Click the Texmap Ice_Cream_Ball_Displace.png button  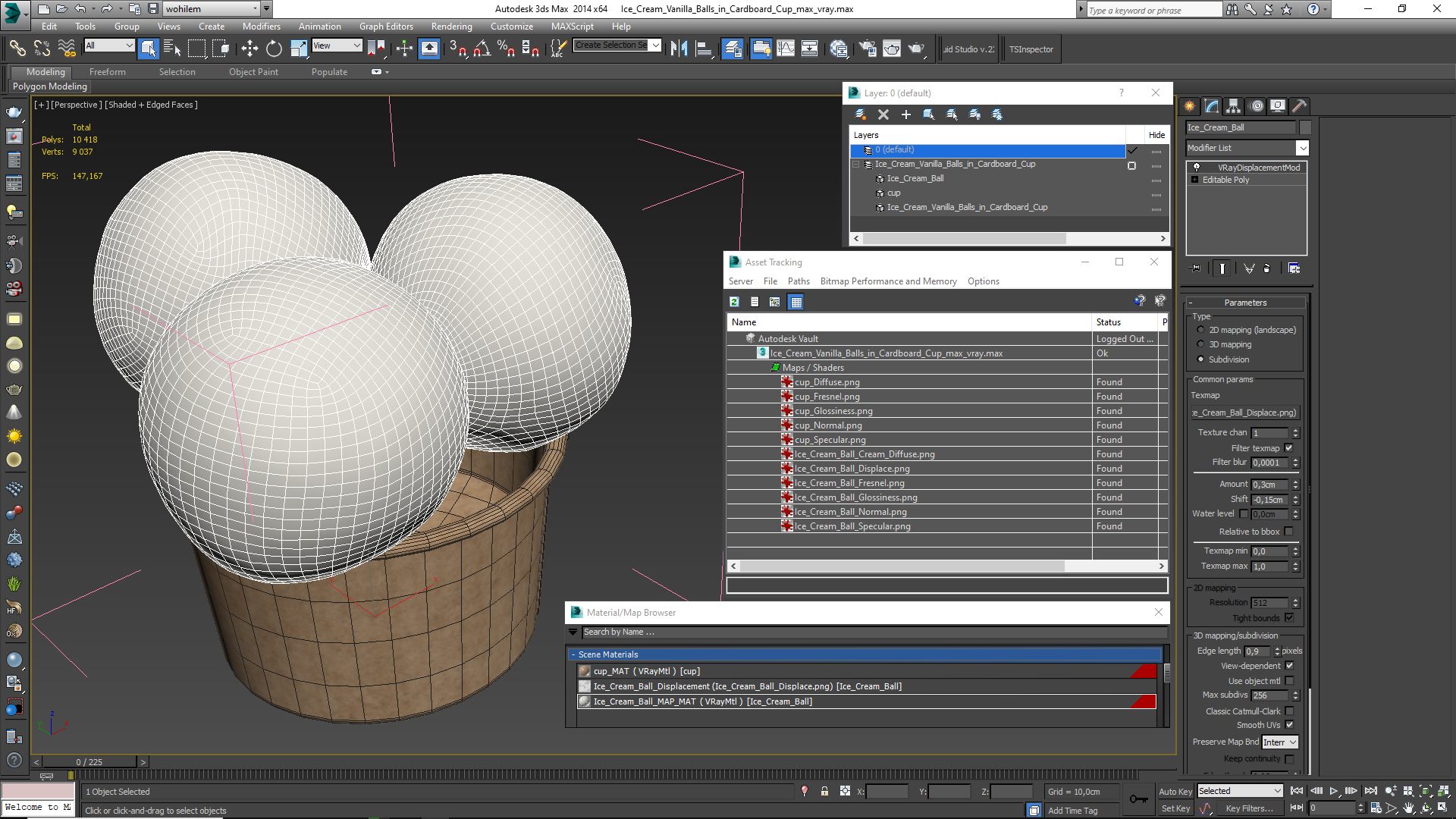tap(1245, 413)
